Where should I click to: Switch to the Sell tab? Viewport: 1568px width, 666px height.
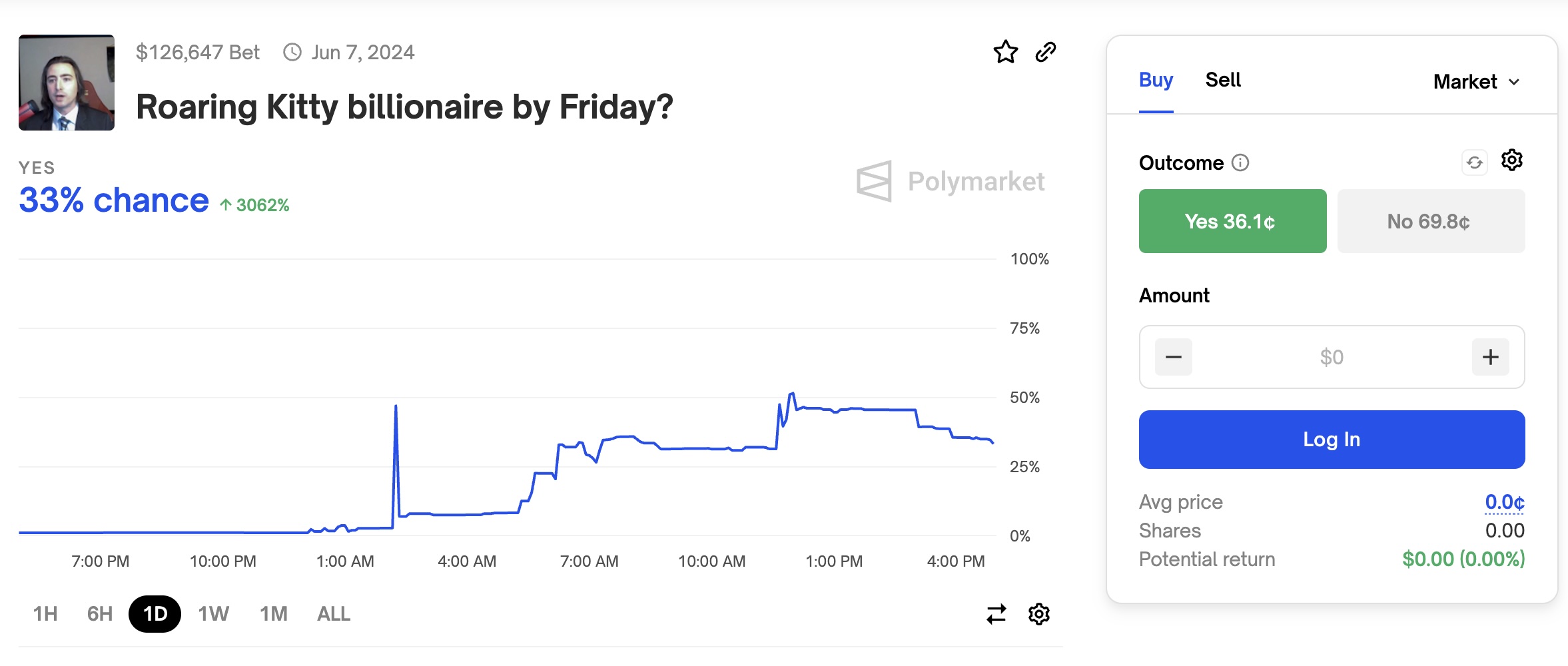(1223, 80)
